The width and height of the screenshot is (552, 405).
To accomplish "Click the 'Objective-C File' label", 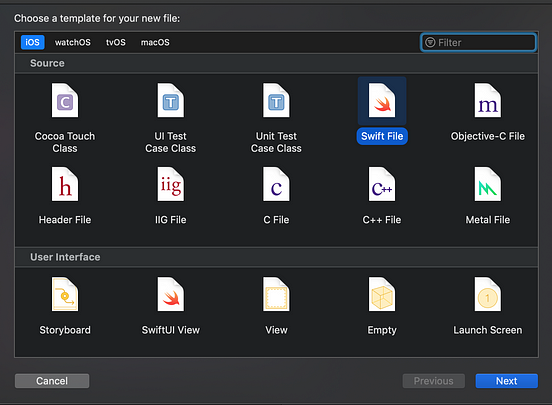I will pos(488,136).
